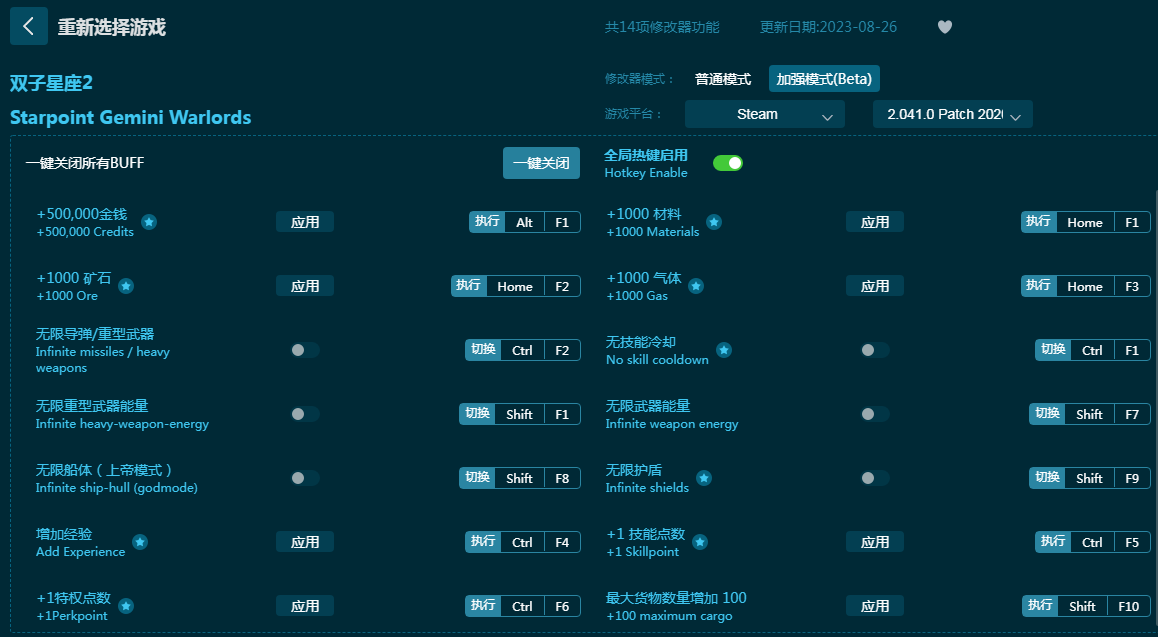Click Alt F1 hotkey for +500,000 Credits
This screenshot has height=637, width=1158.
coord(524,222)
